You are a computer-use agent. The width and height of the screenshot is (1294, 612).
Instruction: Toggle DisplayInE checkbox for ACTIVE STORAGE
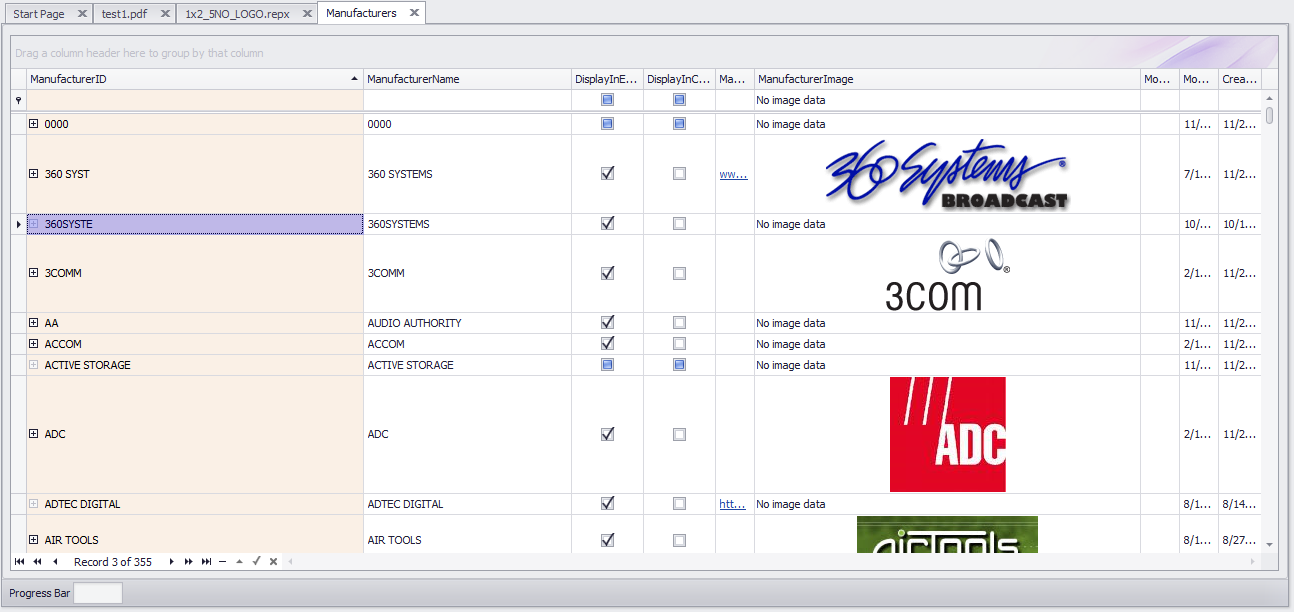(607, 365)
